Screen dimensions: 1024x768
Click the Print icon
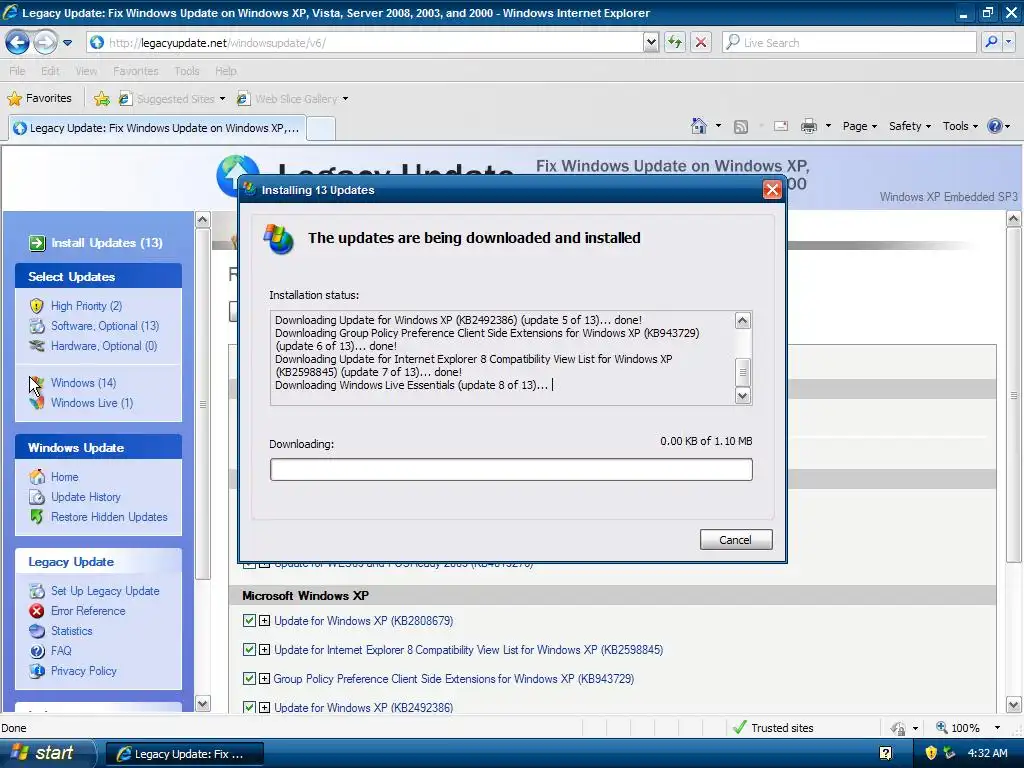808,126
